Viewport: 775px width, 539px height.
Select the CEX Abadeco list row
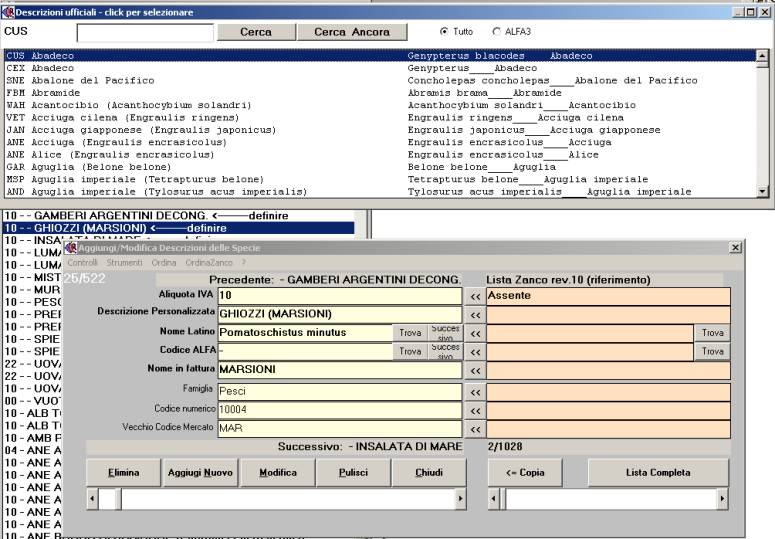(381, 68)
